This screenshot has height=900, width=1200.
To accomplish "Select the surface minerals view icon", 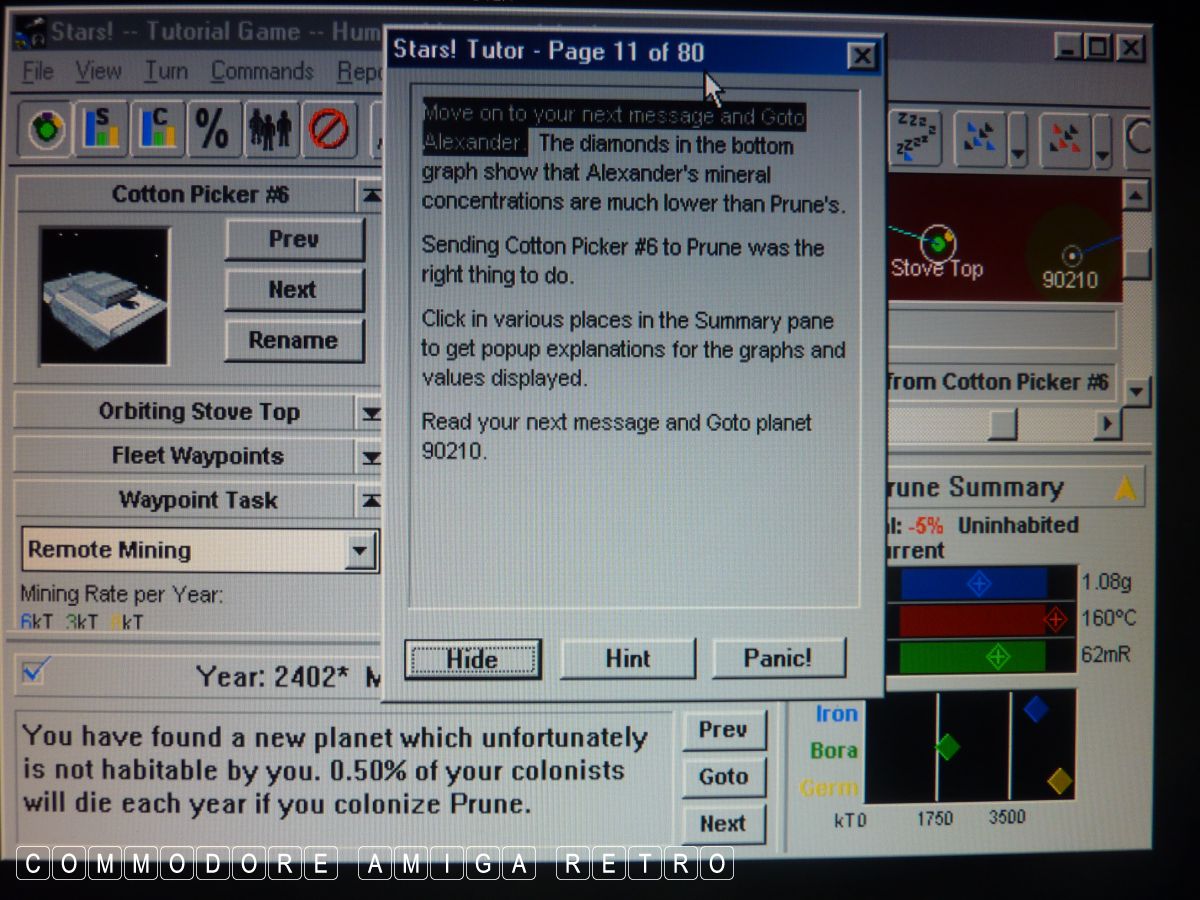I will (101, 130).
